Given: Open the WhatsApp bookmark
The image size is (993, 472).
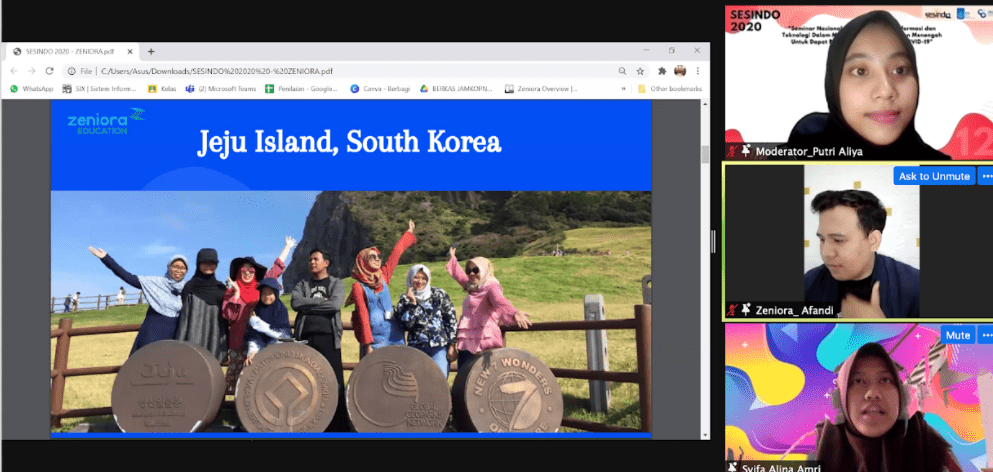Looking at the screenshot, I should 32,89.
